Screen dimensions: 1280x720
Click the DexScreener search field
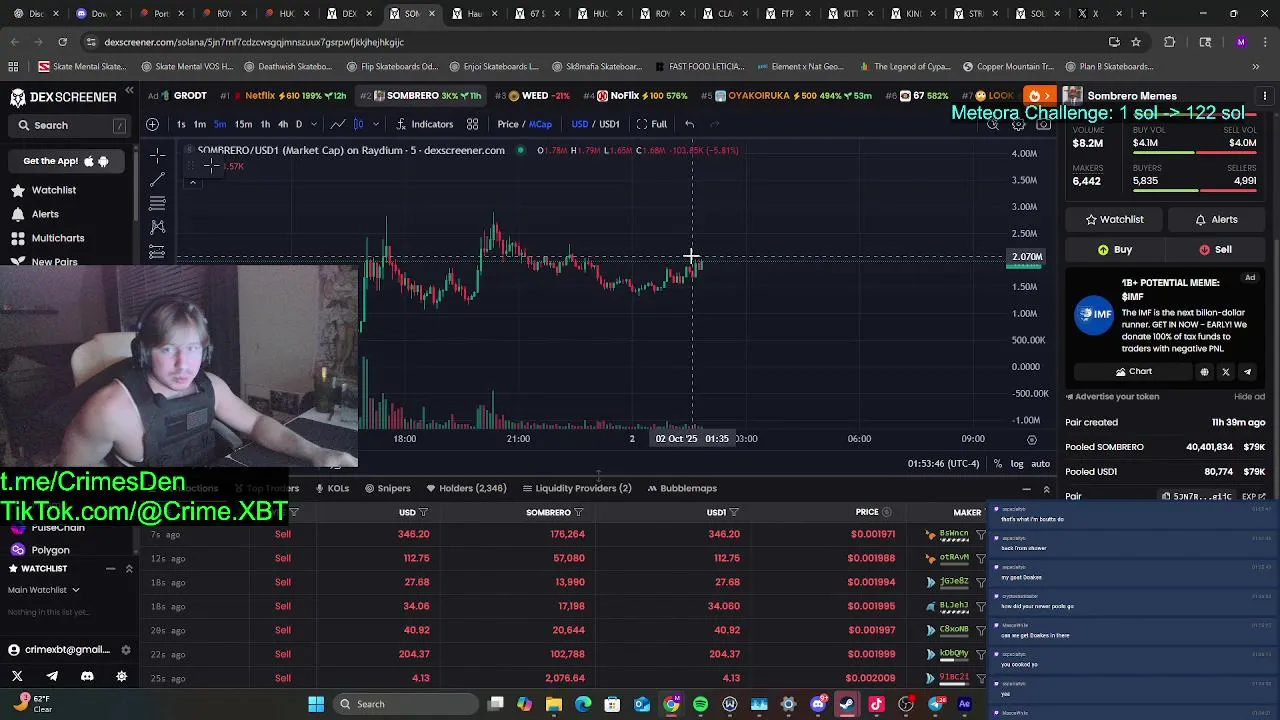click(70, 126)
